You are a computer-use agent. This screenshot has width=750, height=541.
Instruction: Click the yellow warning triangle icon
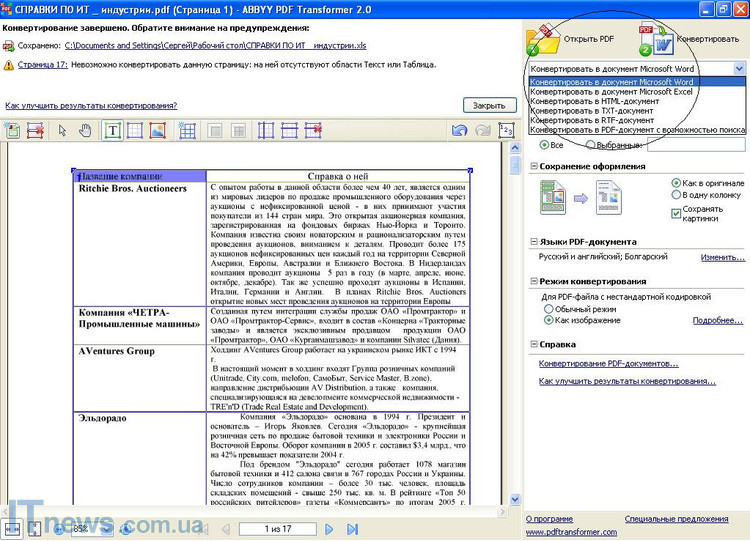point(9,65)
